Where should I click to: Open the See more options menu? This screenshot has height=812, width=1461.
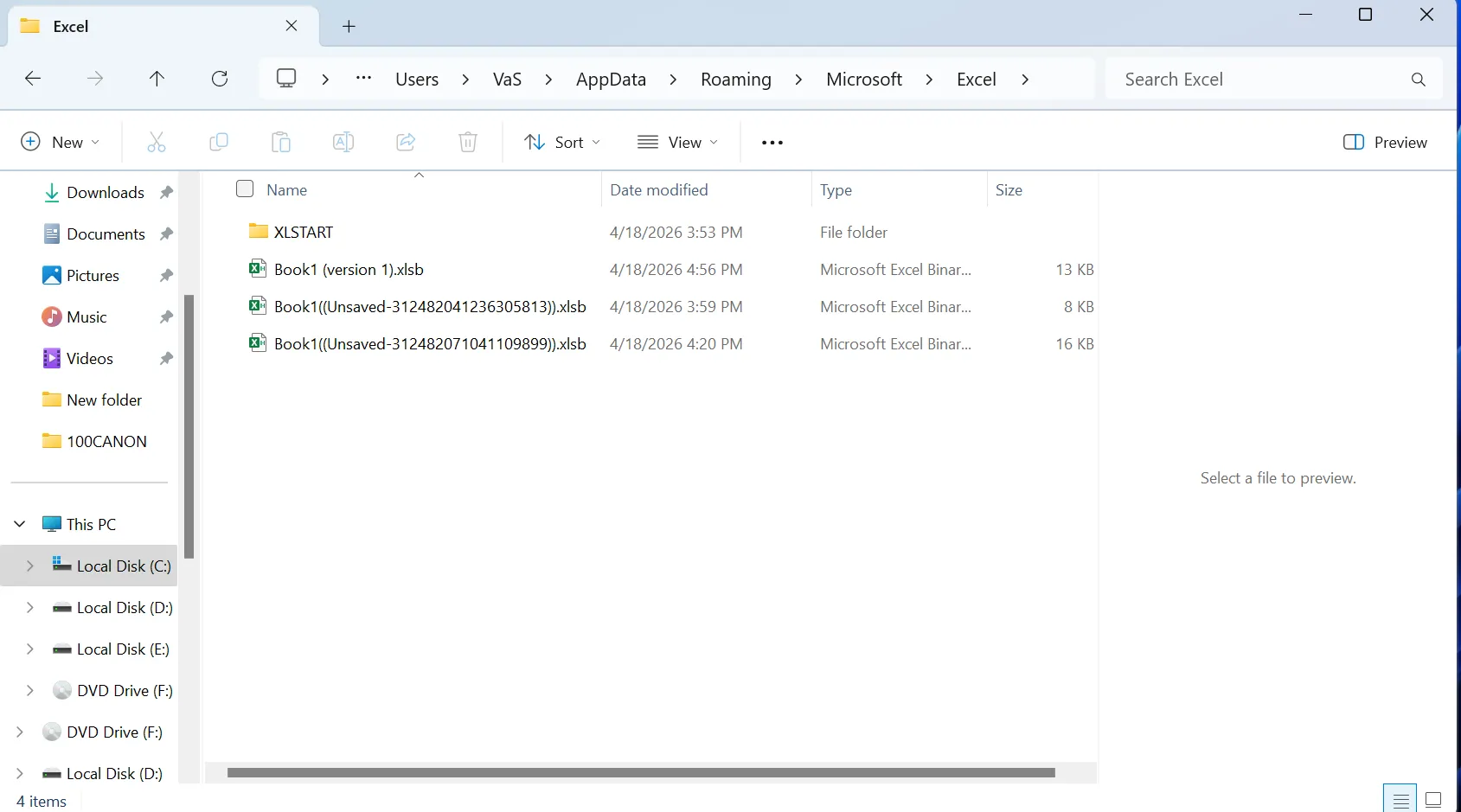(772, 143)
